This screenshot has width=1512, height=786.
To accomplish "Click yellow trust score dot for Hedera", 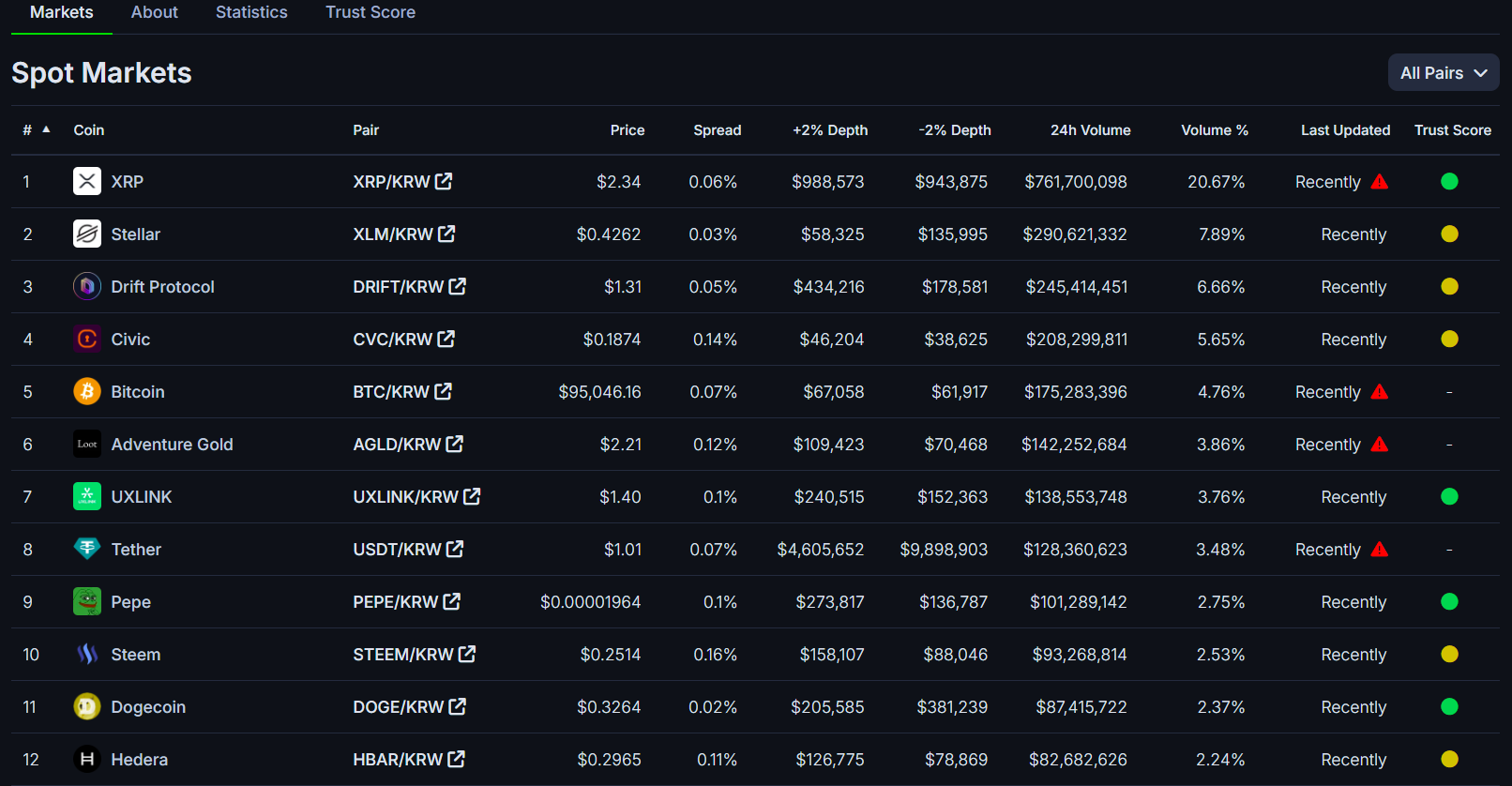I will point(1449,759).
